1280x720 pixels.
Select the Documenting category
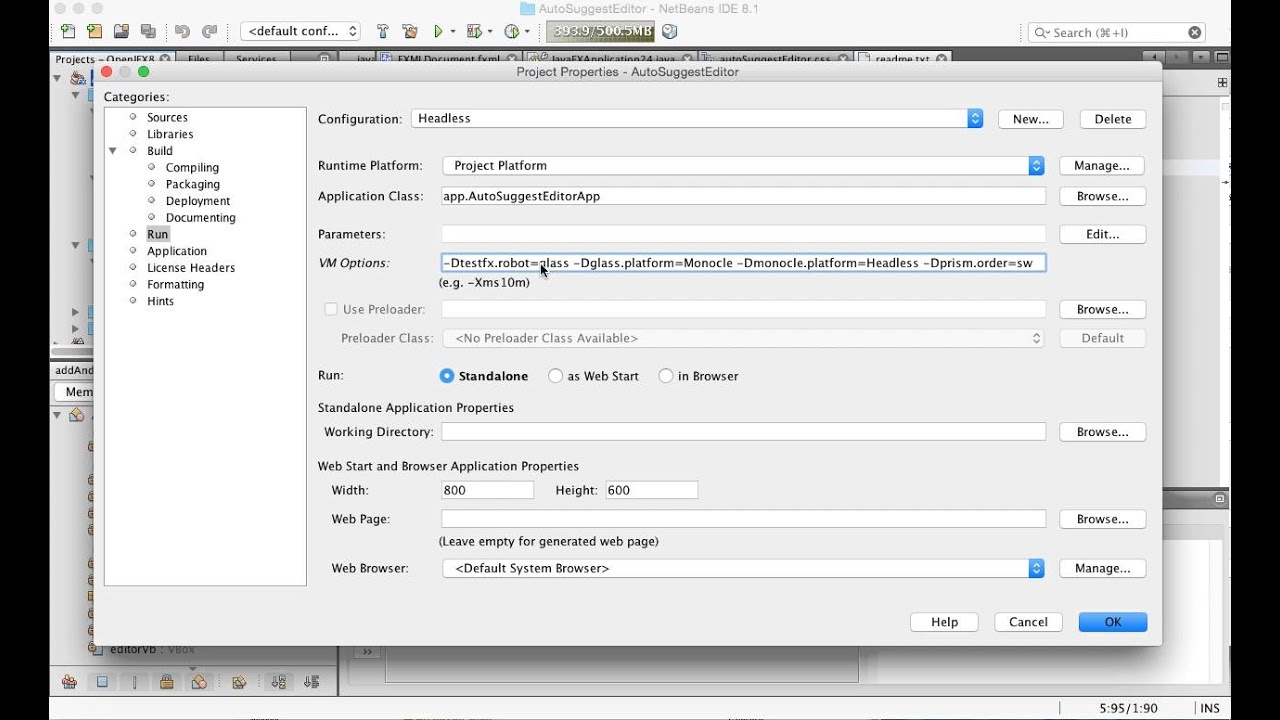click(201, 218)
